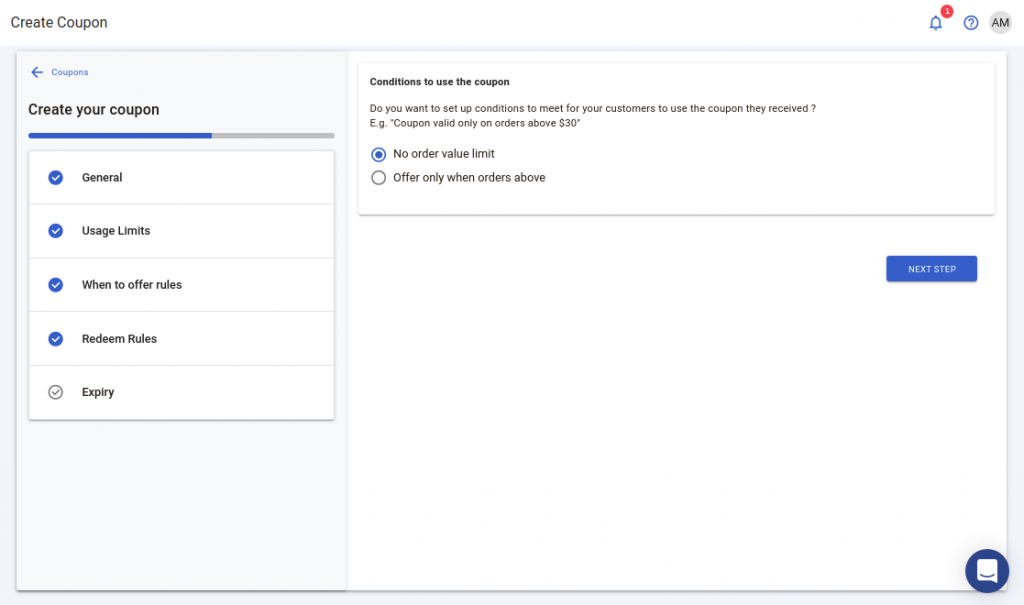Open the Redeem Rules step

pos(182,338)
